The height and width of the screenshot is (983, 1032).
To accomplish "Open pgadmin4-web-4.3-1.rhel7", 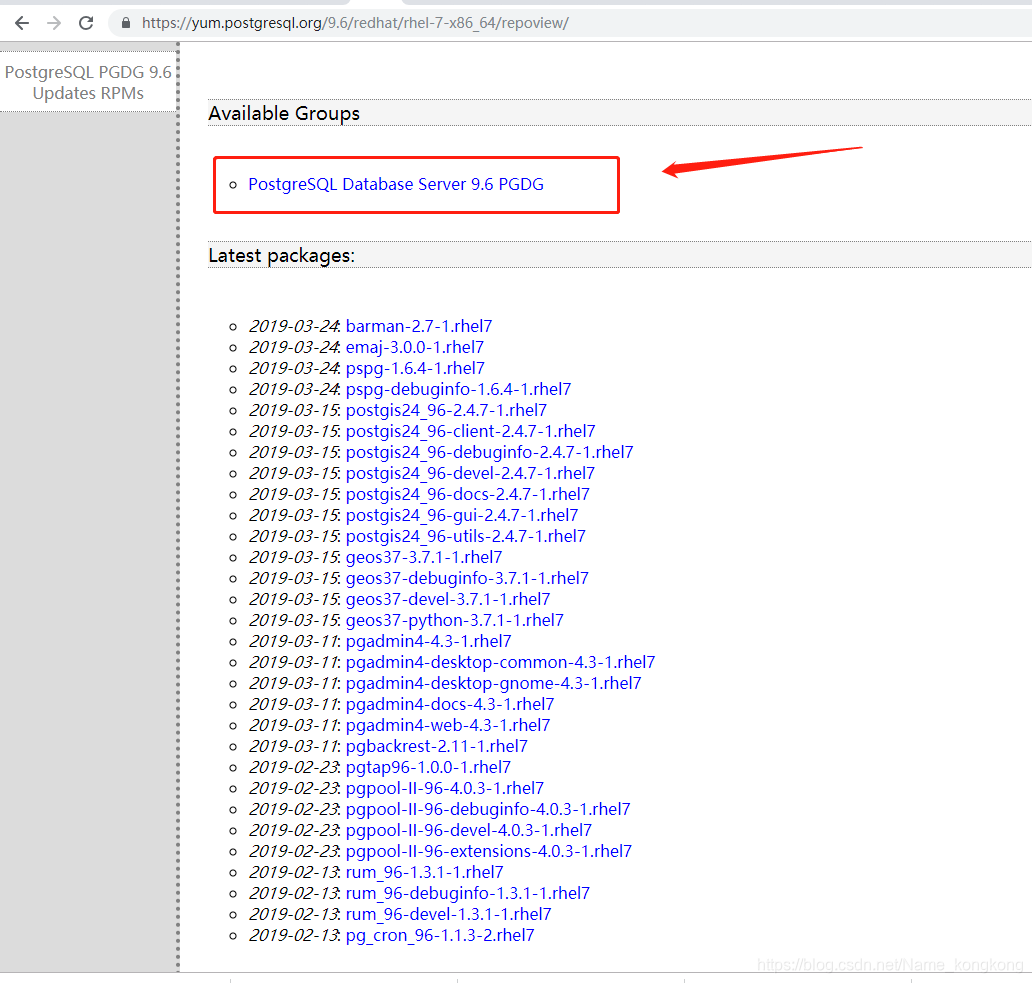I will pyautogui.click(x=448, y=725).
